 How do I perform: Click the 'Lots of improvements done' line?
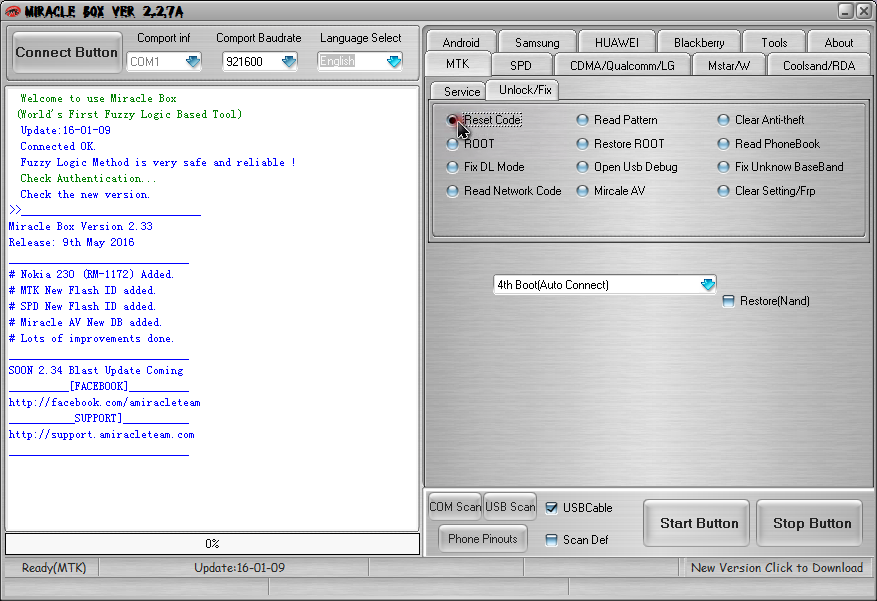91,339
